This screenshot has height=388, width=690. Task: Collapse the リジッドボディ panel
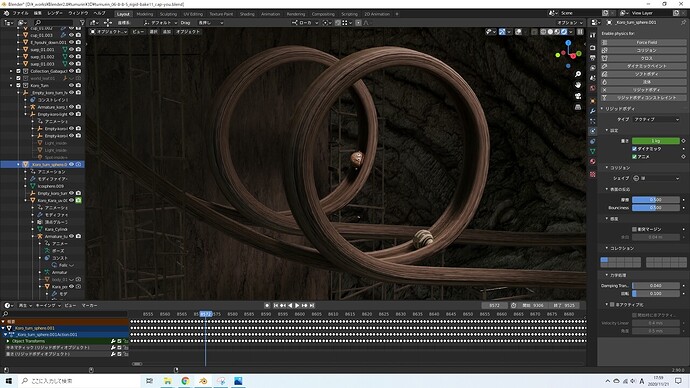pyautogui.click(x=617, y=109)
